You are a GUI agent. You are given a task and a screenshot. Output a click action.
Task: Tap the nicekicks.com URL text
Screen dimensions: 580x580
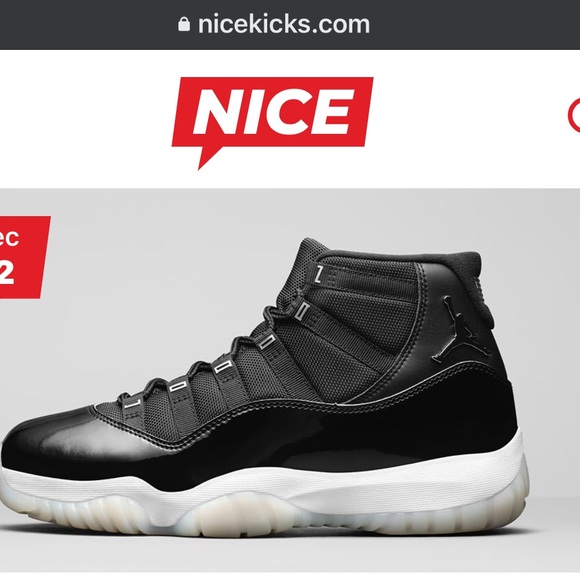point(284,24)
